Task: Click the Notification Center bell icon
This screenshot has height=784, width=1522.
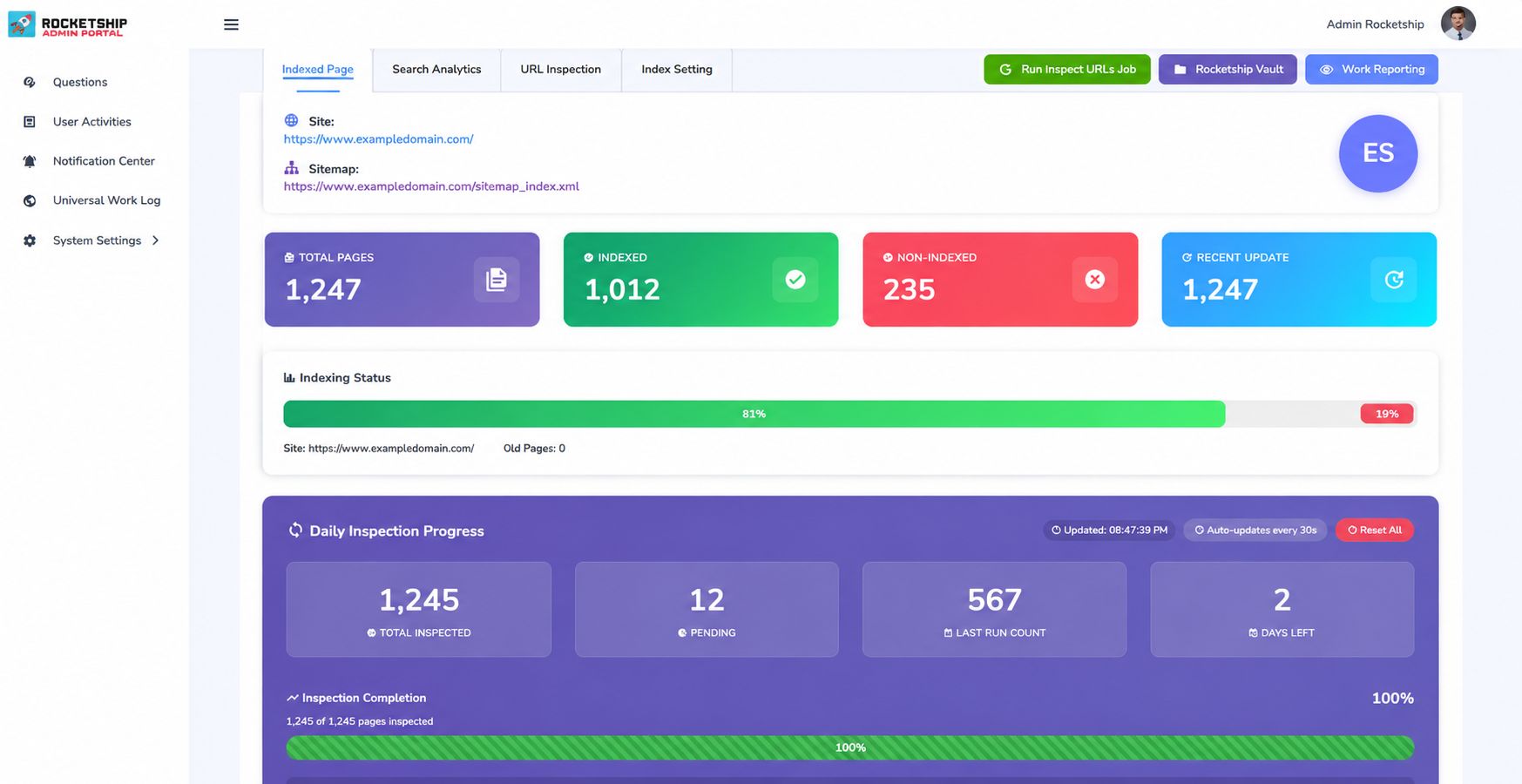Action: (x=30, y=161)
